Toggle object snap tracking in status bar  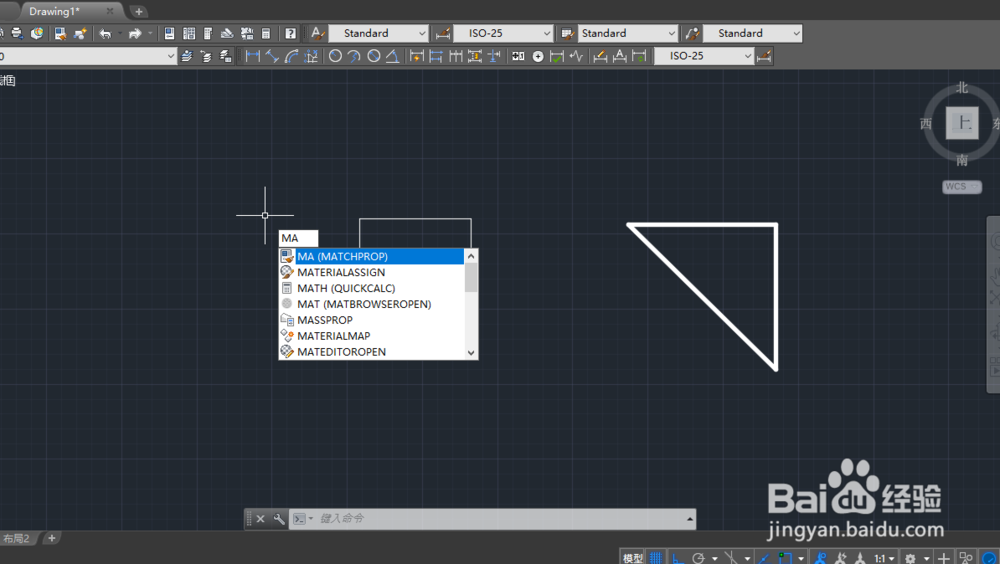point(765,558)
